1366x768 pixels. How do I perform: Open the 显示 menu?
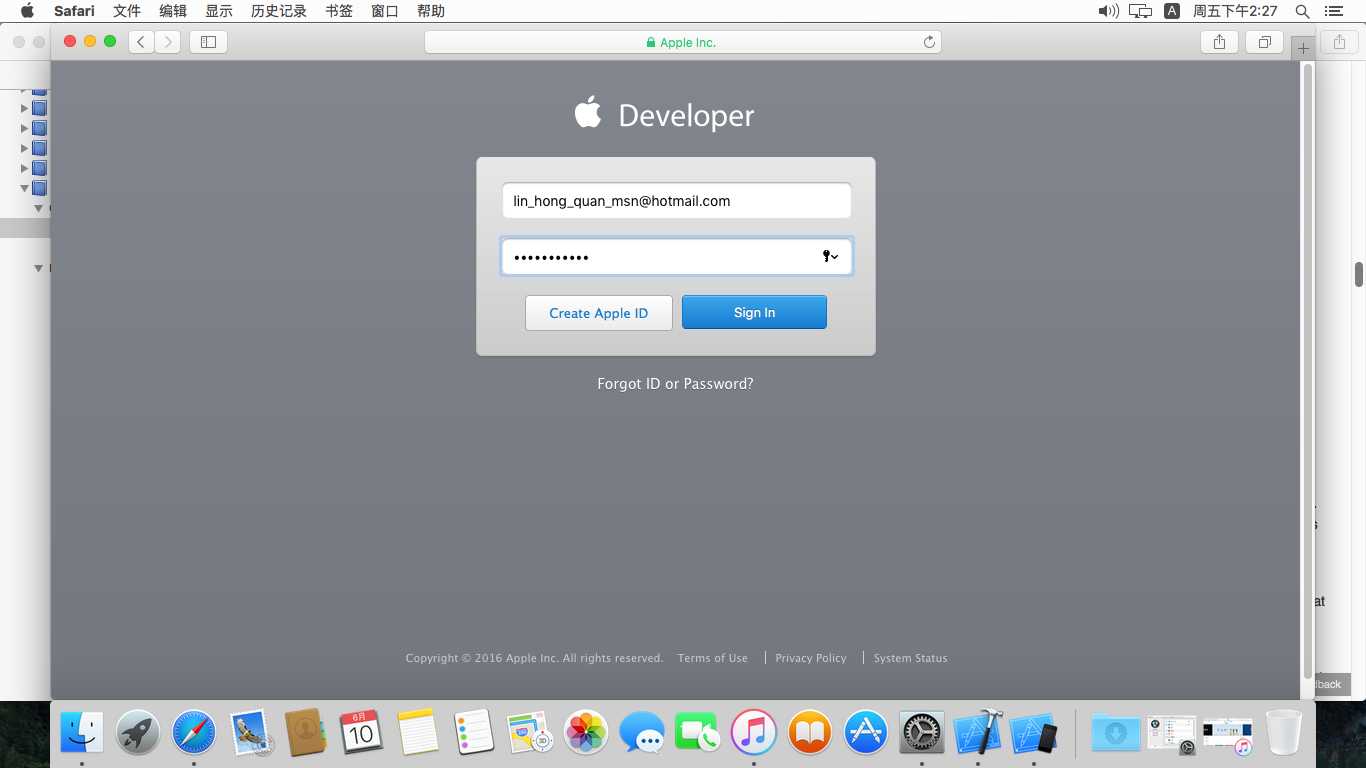click(x=219, y=11)
